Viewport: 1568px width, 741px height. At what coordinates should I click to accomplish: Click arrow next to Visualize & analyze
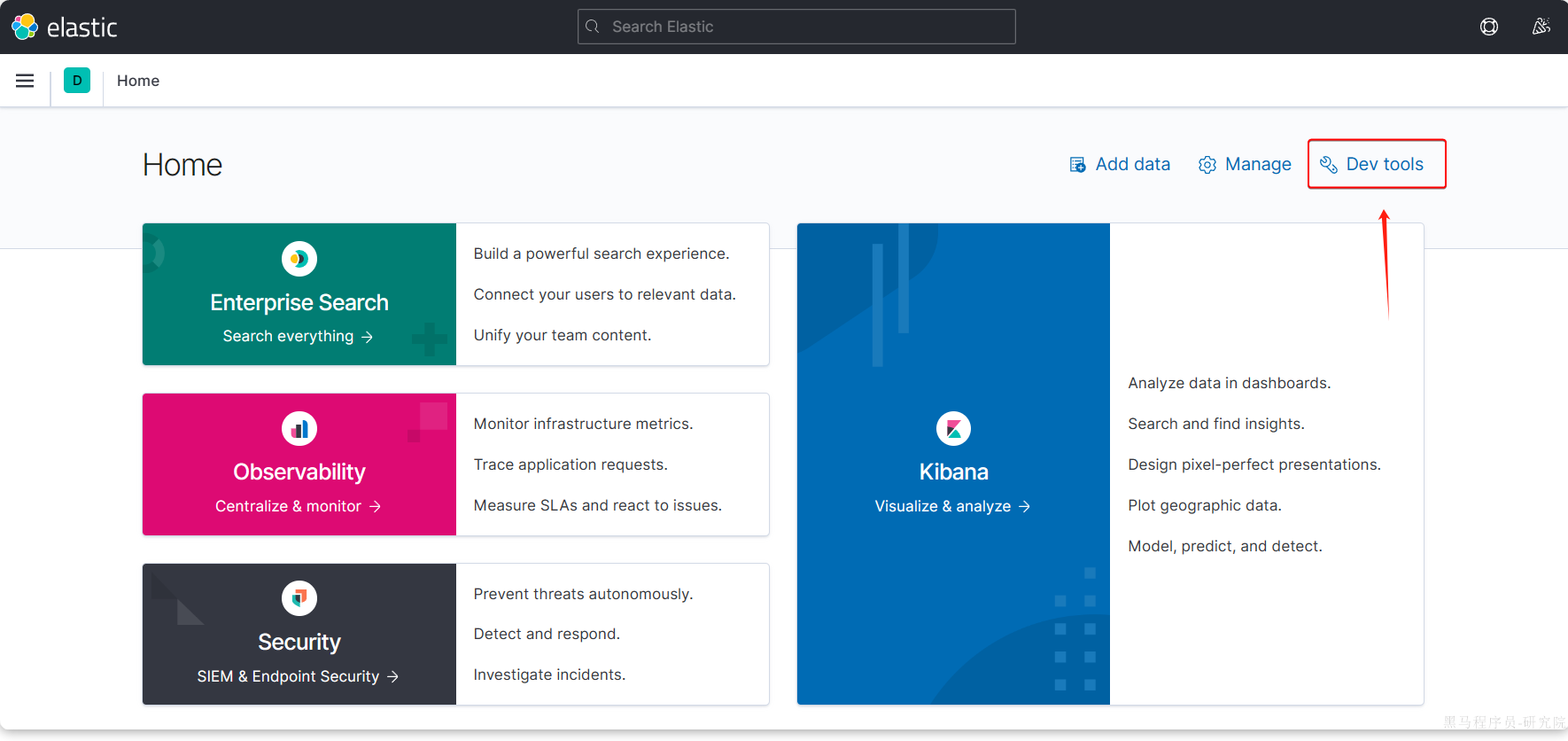(1024, 506)
